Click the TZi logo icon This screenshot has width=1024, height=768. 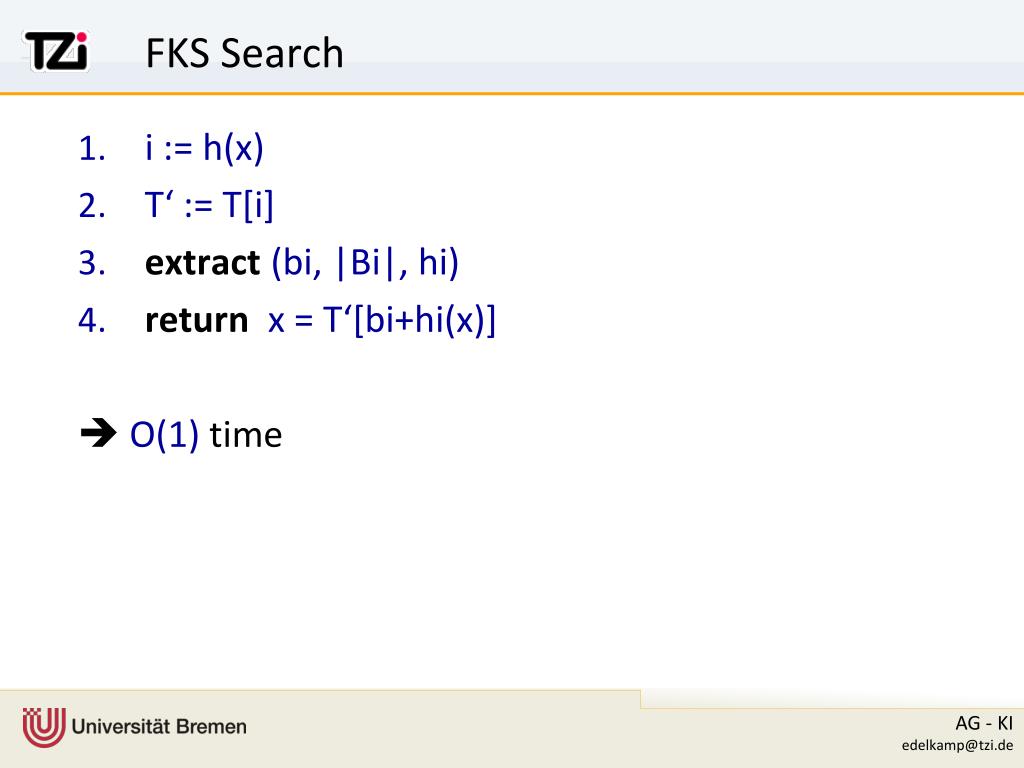click(x=56, y=51)
